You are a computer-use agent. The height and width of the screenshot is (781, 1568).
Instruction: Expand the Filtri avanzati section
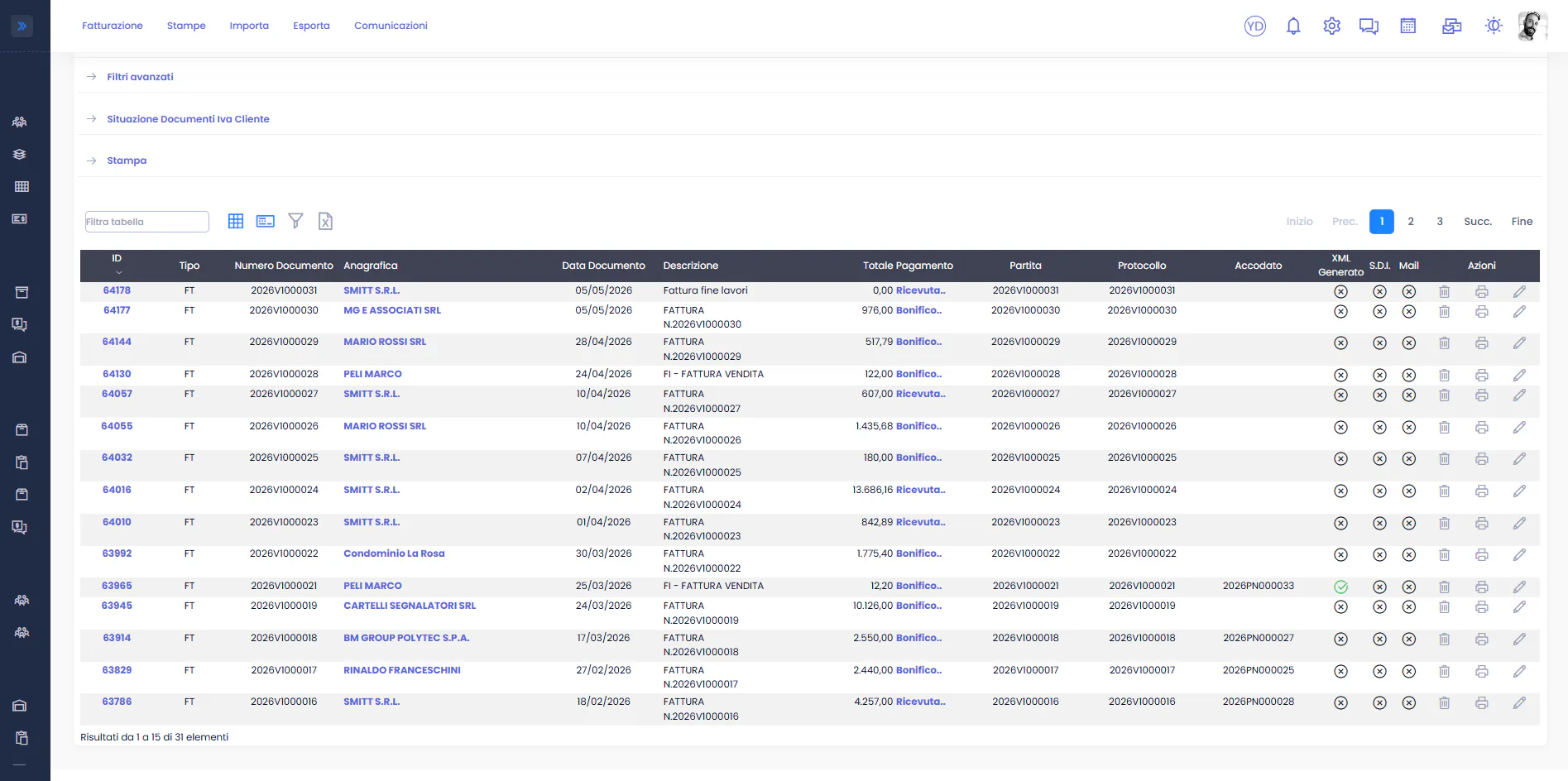pyautogui.click(x=140, y=76)
